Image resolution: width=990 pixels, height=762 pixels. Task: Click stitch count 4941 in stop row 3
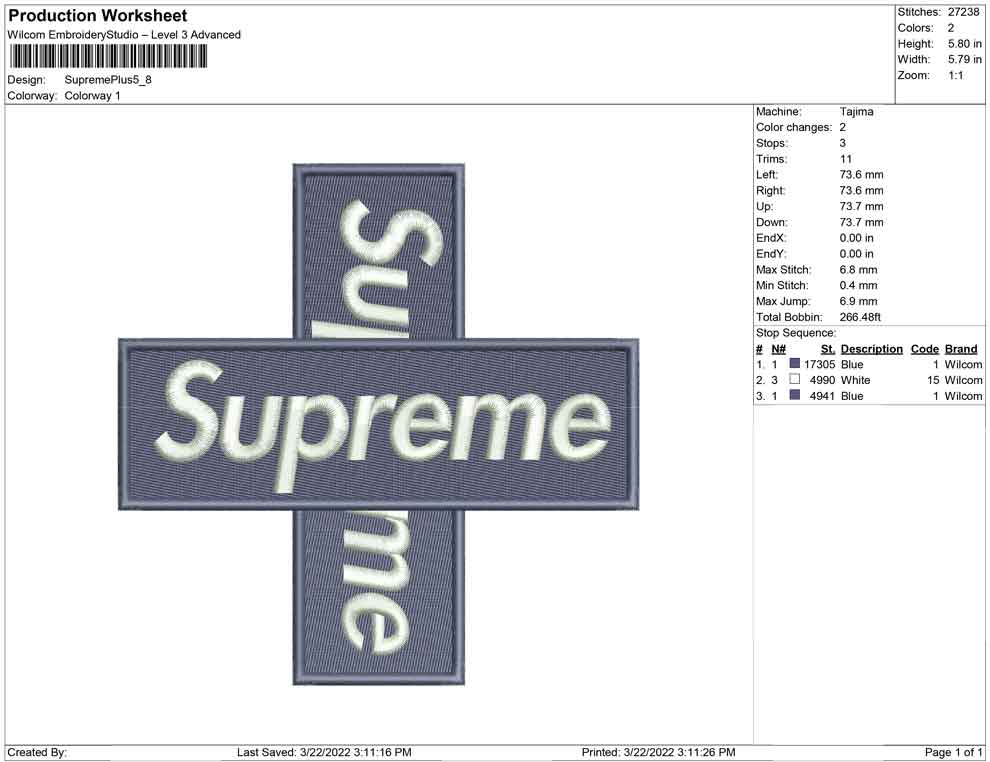click(x=822, y=396)
